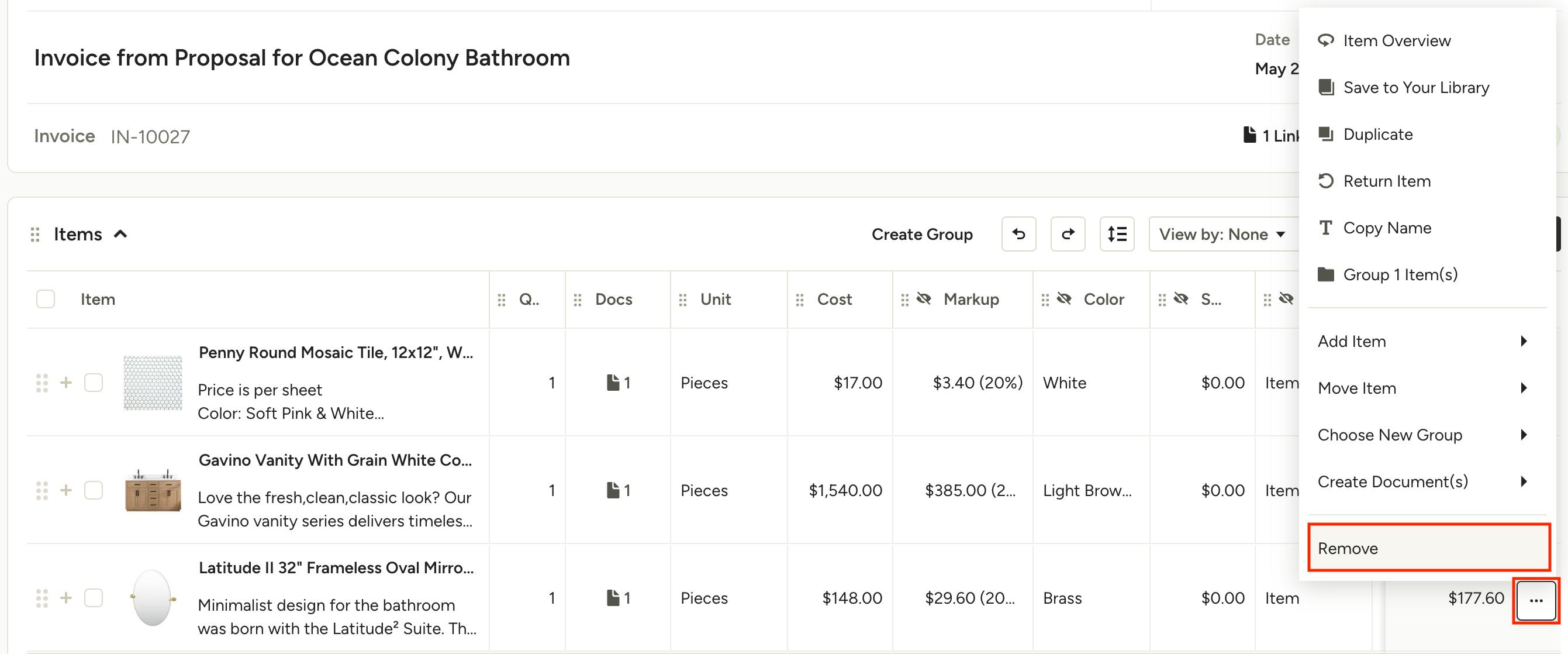
Task: Tick the checkbox for Gavino Vanity
Action: (93, 490)
